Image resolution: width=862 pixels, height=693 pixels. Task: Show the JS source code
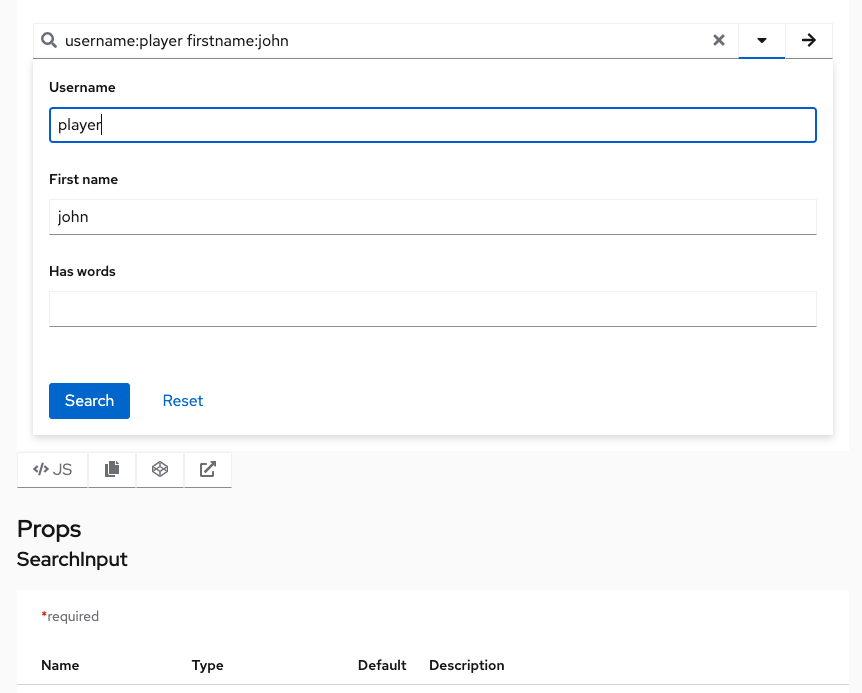click(x=52, y=469)
